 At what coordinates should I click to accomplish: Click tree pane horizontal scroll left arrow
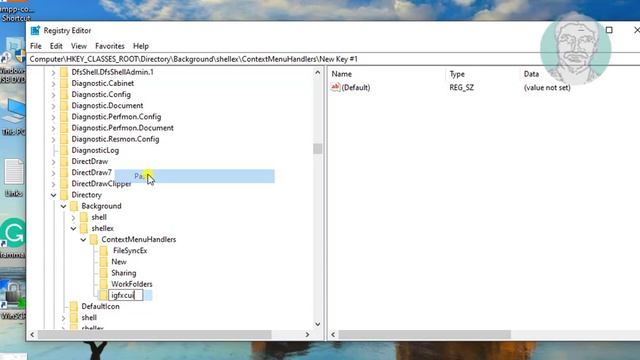coord(33,335)
